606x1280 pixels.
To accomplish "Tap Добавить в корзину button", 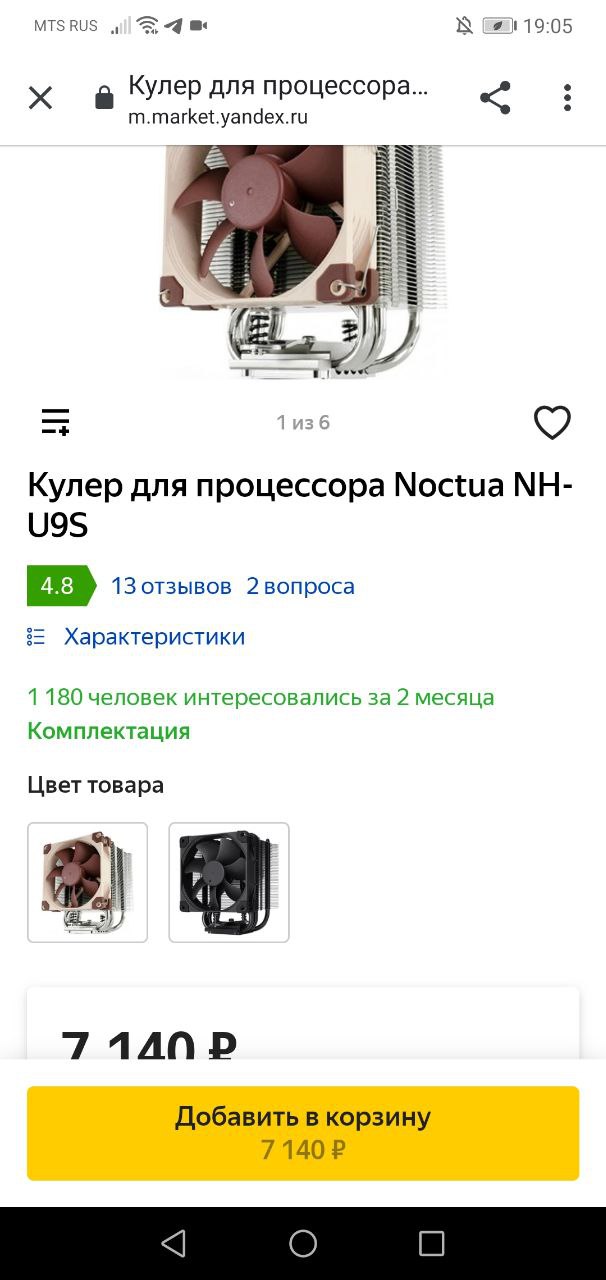I will (303, 1133).
